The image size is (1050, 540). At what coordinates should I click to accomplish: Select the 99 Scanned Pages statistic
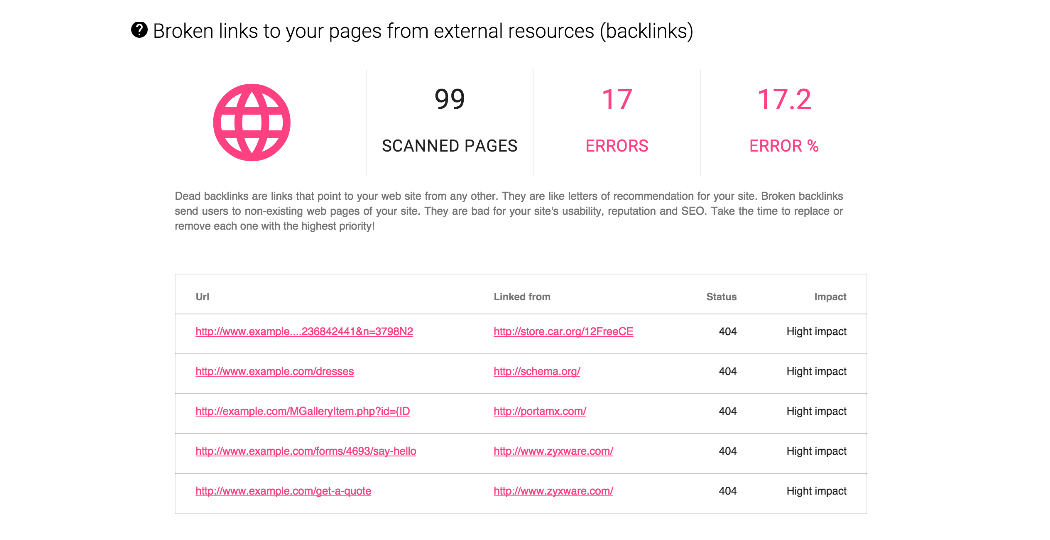(x=449, y=122)
